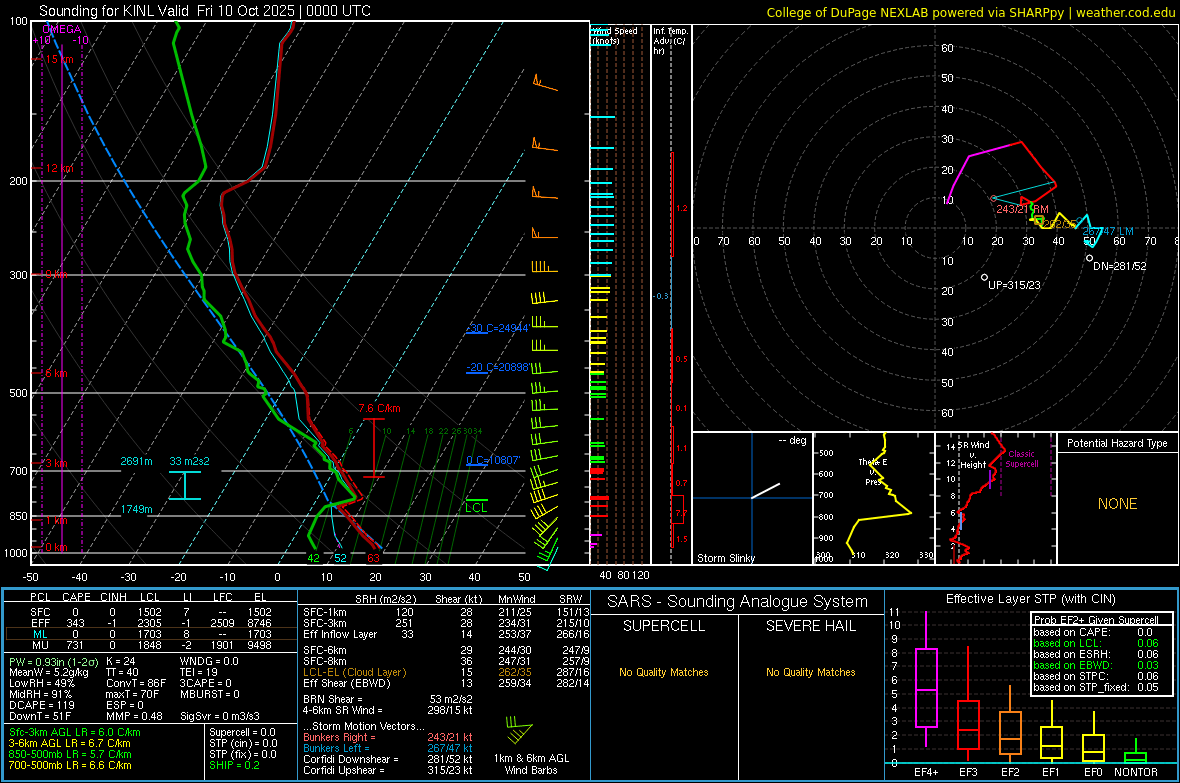Click the 'MMP = 0.48' value
The height and width of the screenshot is (783, 1180).
point(135,716)
